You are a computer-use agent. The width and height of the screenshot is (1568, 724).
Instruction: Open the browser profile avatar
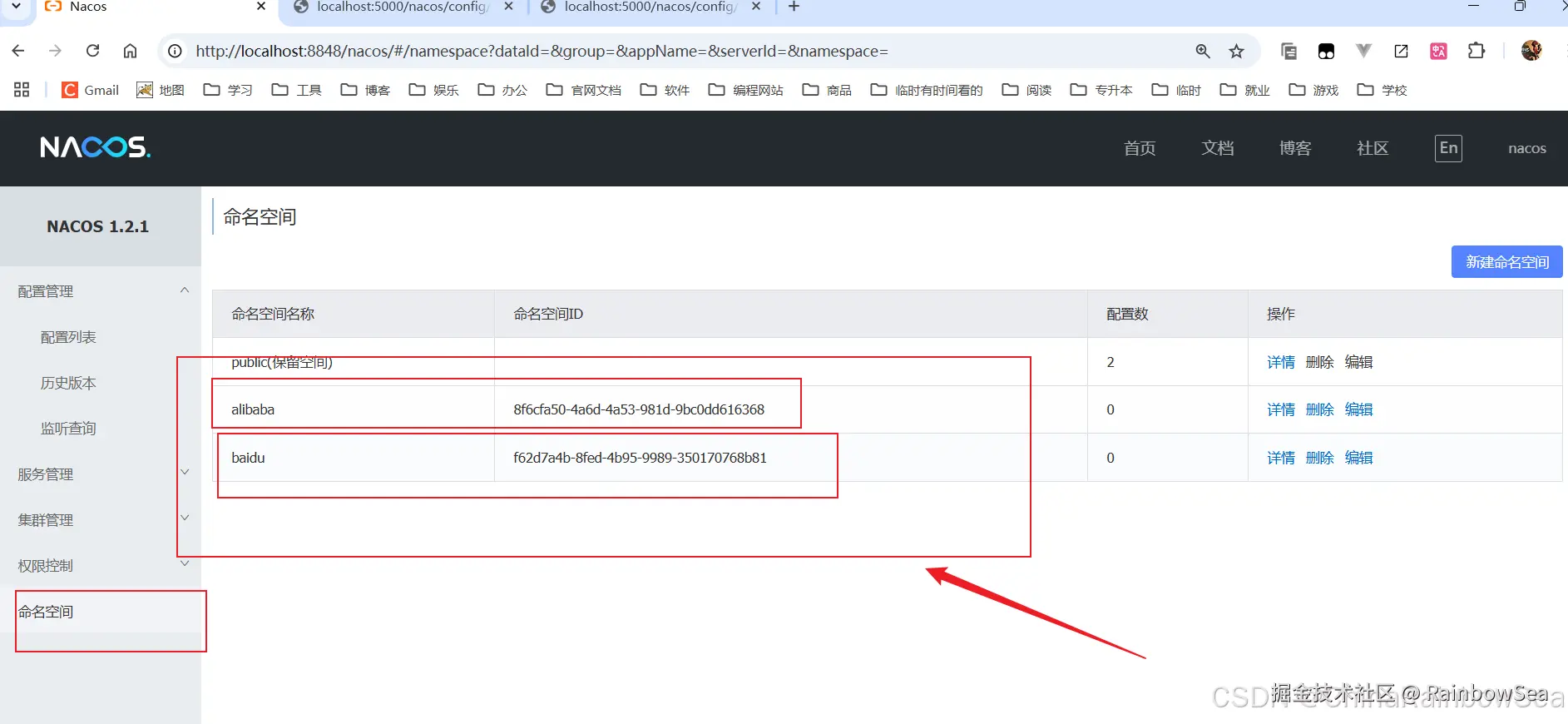pyautogui.click(x=1531, y=51)
